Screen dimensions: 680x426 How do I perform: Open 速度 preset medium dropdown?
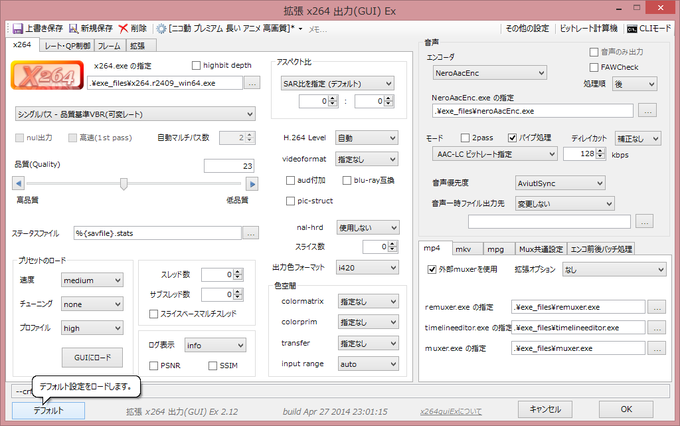92,280
